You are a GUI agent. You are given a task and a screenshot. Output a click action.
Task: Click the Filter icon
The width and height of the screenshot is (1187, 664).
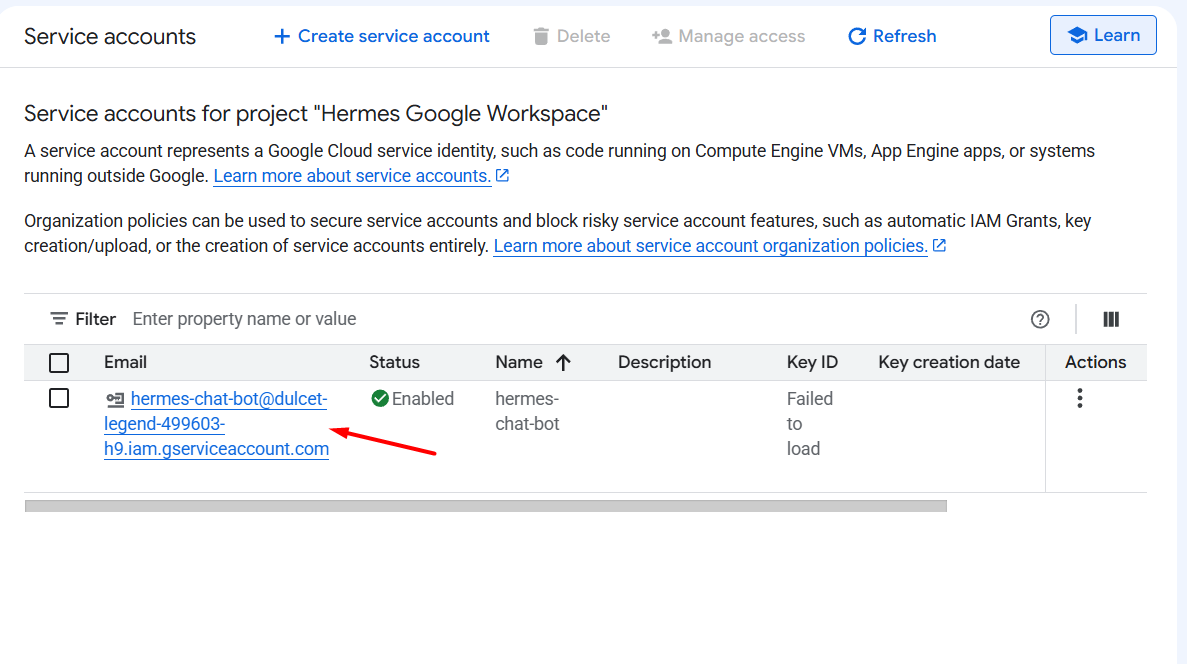tap(58, 319)
